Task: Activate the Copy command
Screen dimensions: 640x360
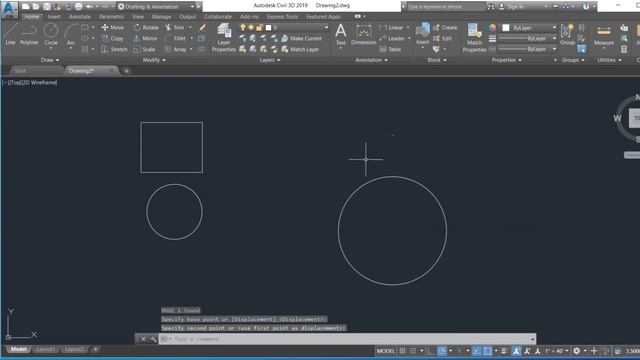Action: (x=113, y=38)
